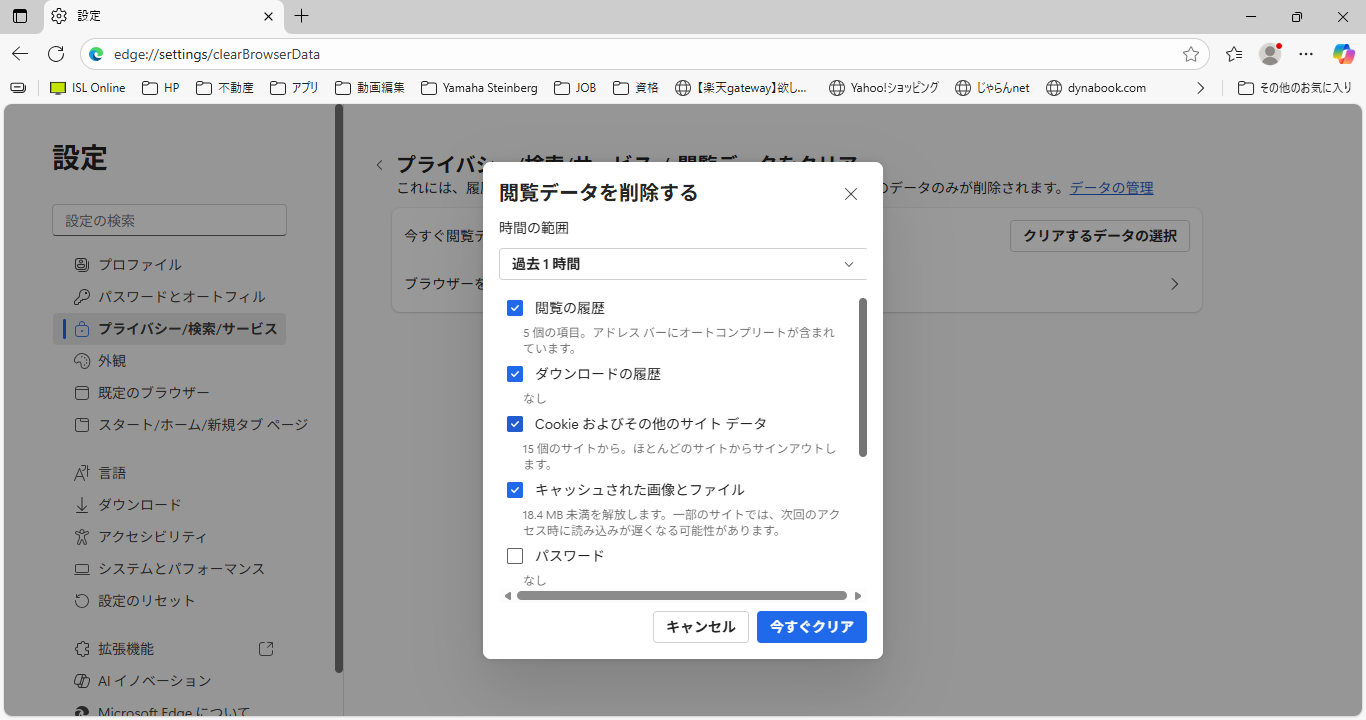Enable the パスワード checkbox
The height and width of the screenshot is (720, 1366).
(x=515, y=556)
